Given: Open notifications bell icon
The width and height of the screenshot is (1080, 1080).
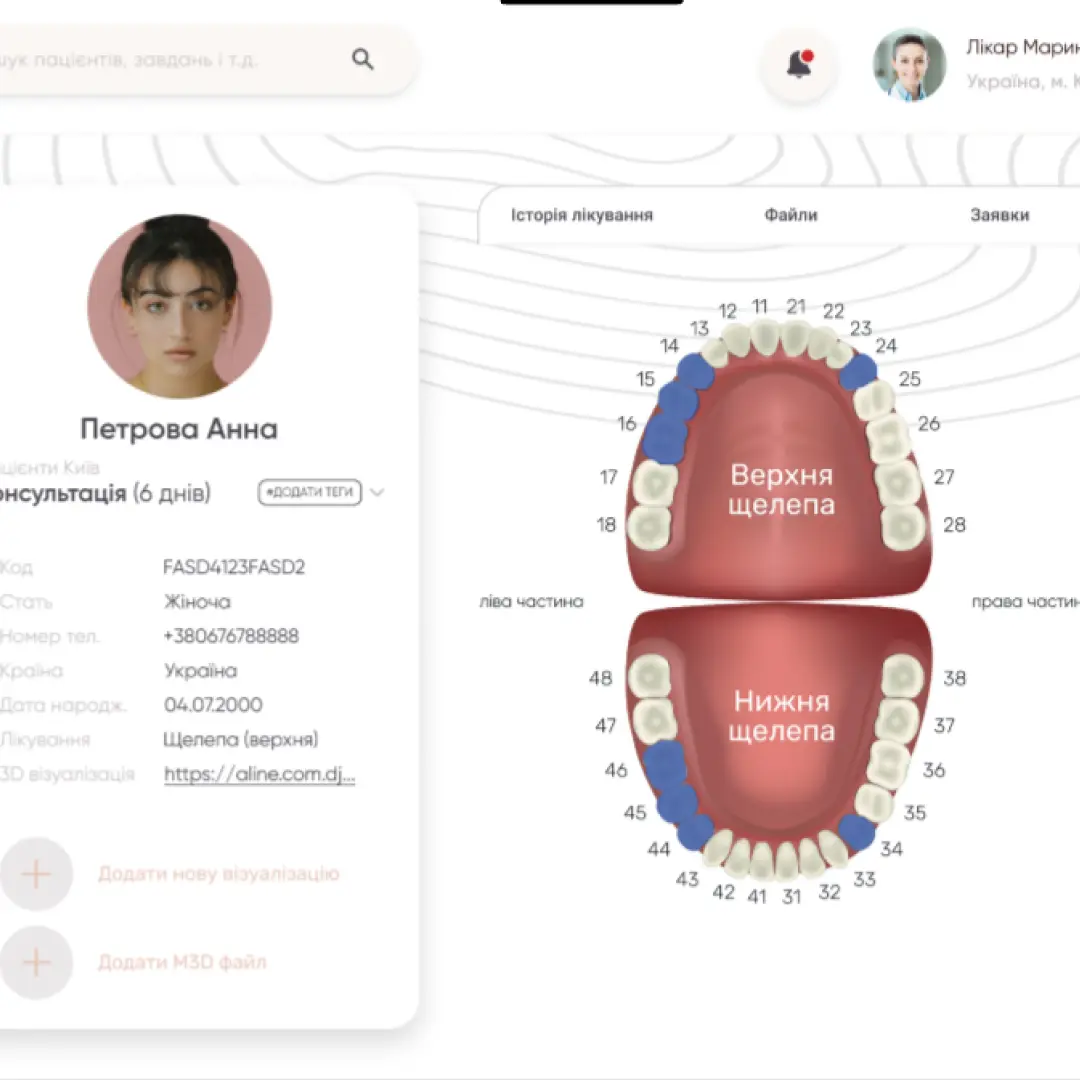Looking at the screenshot, I should click(798, 65).
